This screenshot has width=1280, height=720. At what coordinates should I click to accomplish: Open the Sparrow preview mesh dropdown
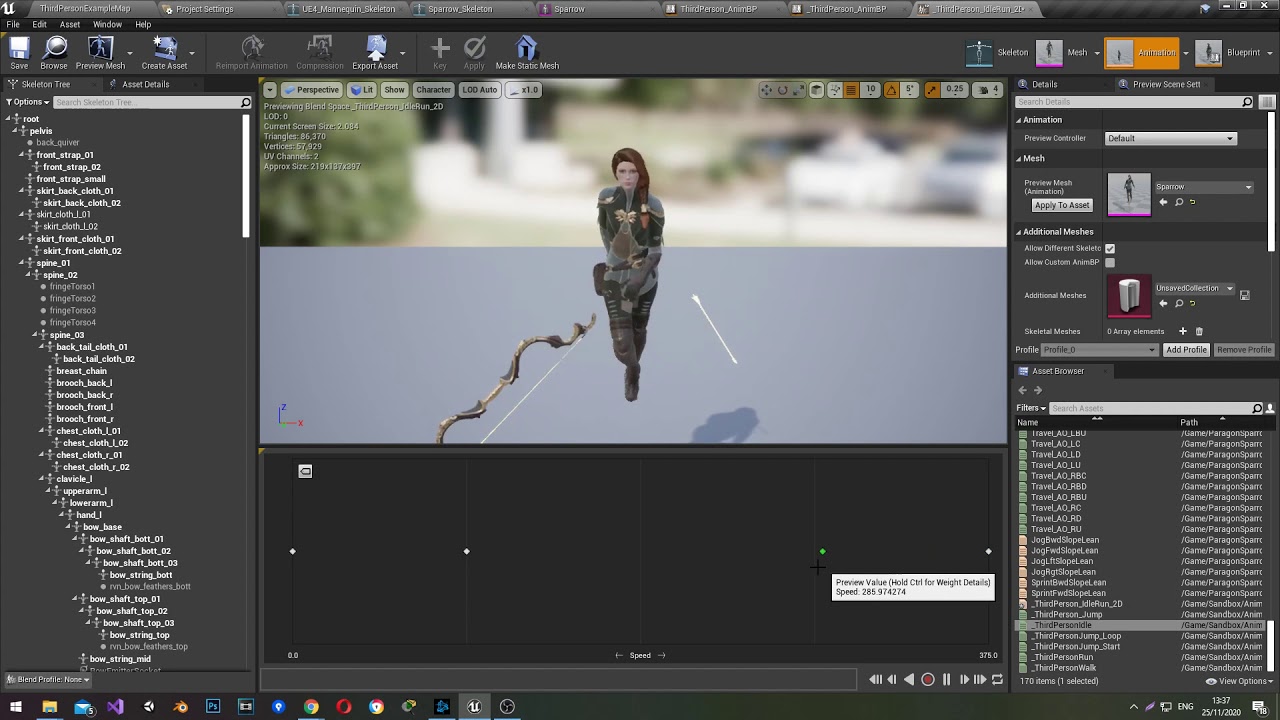1203,187
